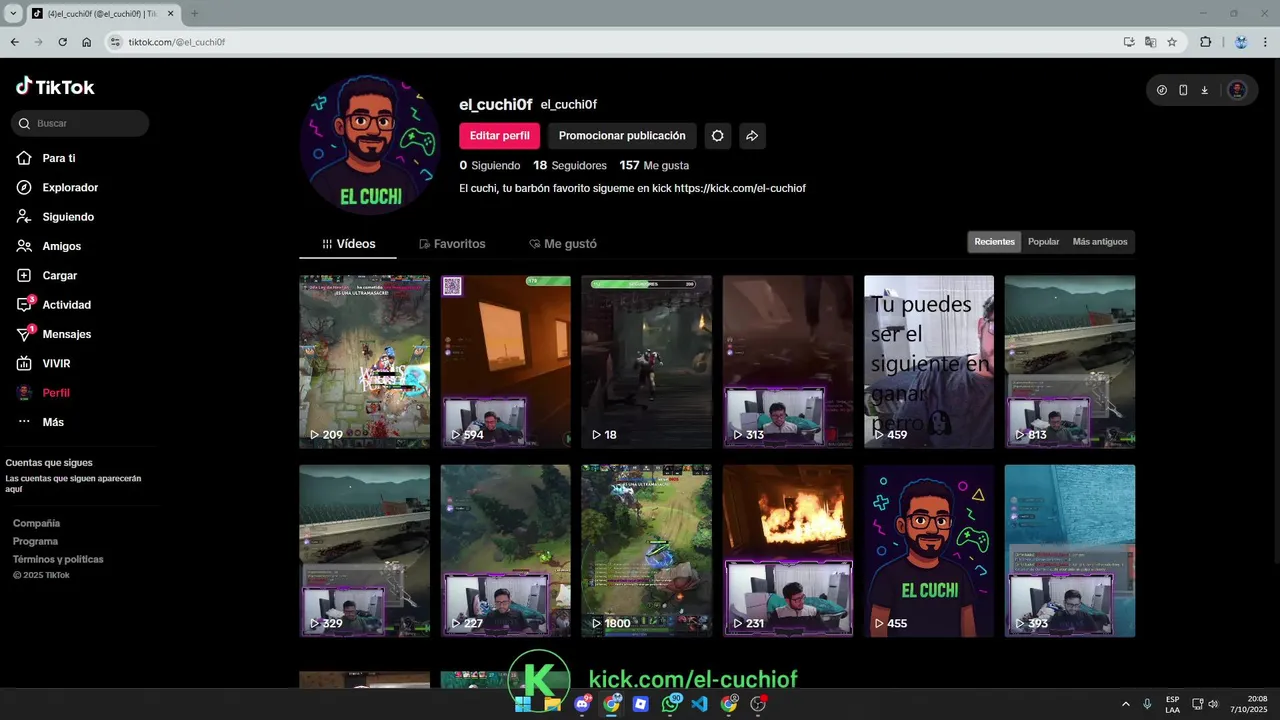The width and height of the screenshot is (1280, 720).
Task: Open Amigos in sidebar
Action: (62, 246)
